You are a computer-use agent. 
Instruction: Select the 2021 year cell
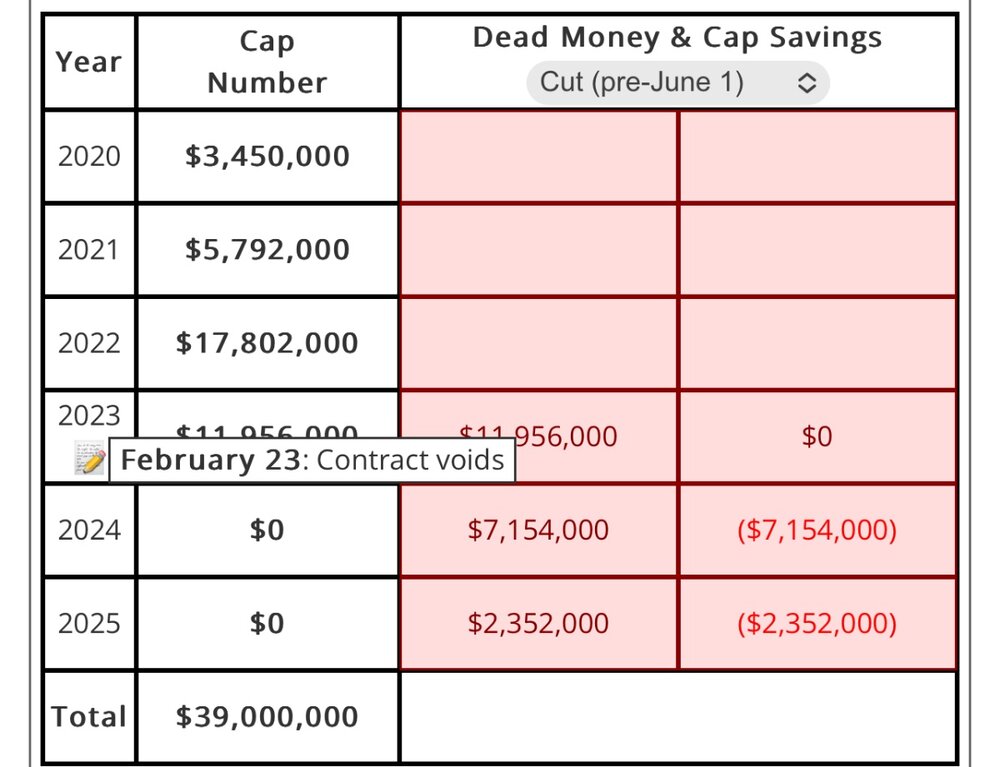tap(89, 249)
